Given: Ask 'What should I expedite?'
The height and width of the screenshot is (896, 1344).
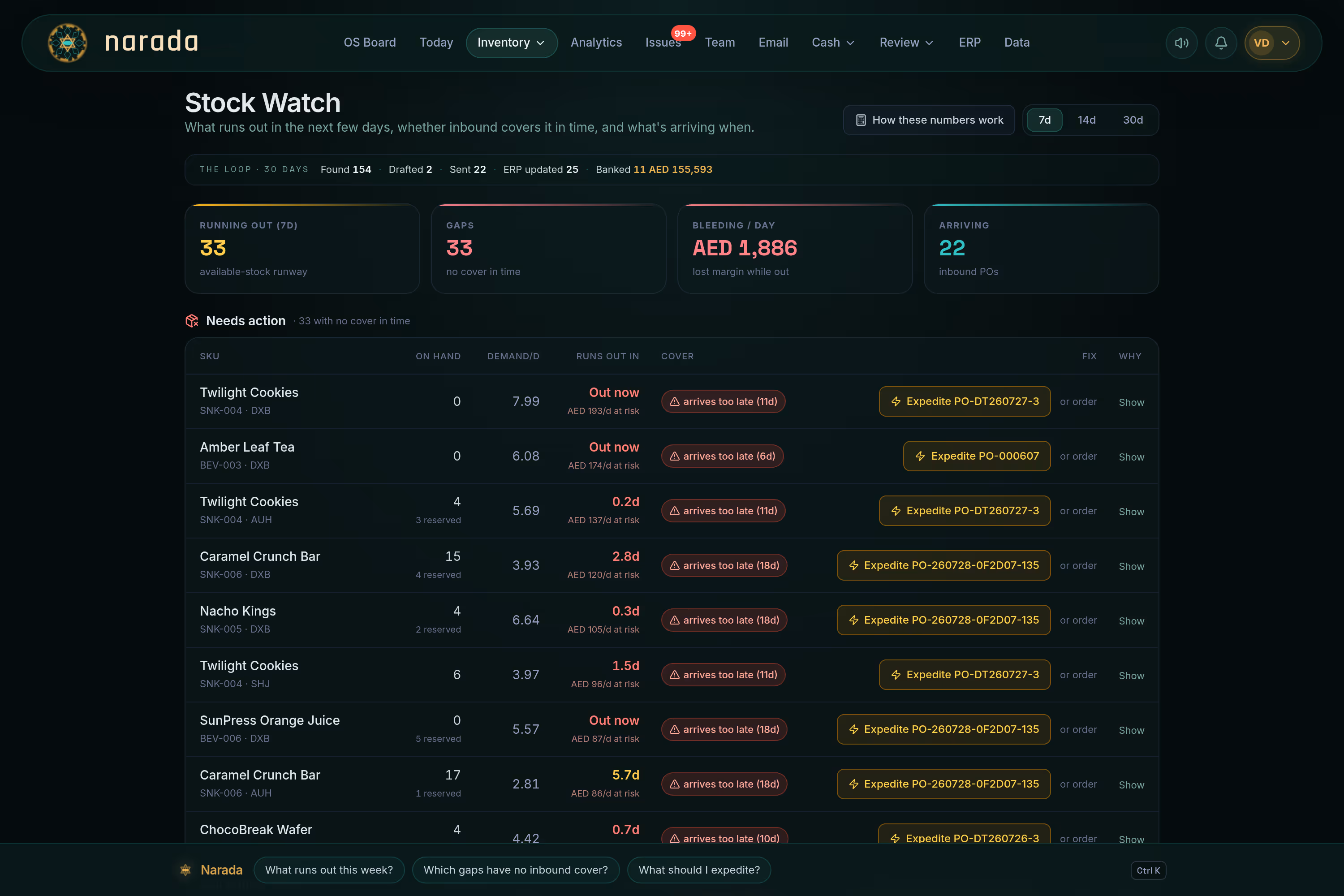Looking at the screenshot, I should point(699,870).
